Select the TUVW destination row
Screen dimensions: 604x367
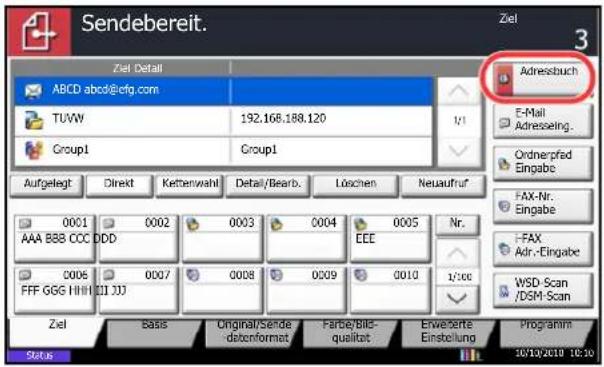click(x=223, y=121)
